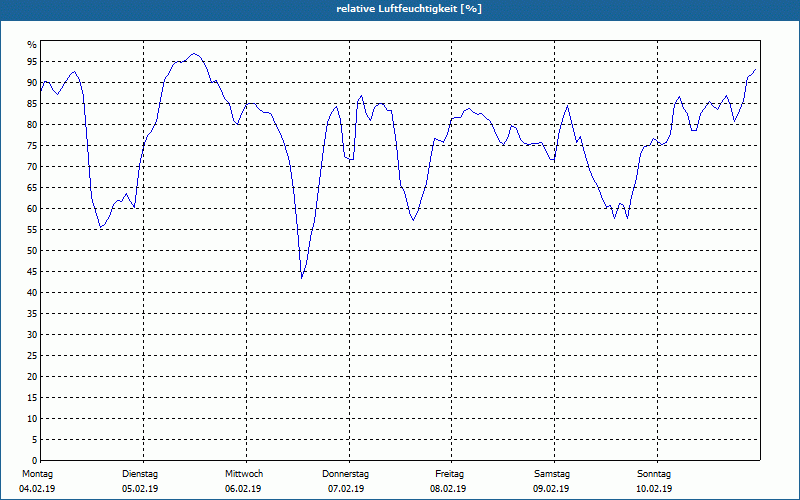
Task: Click the y-axis value '85'
Action: point(32,104)
